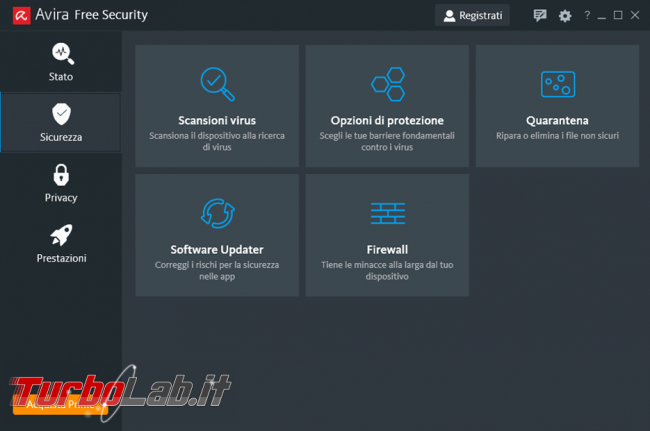Click the Avira red logo icon
This screenshot has height=431, width=650.
pos(22,16)
